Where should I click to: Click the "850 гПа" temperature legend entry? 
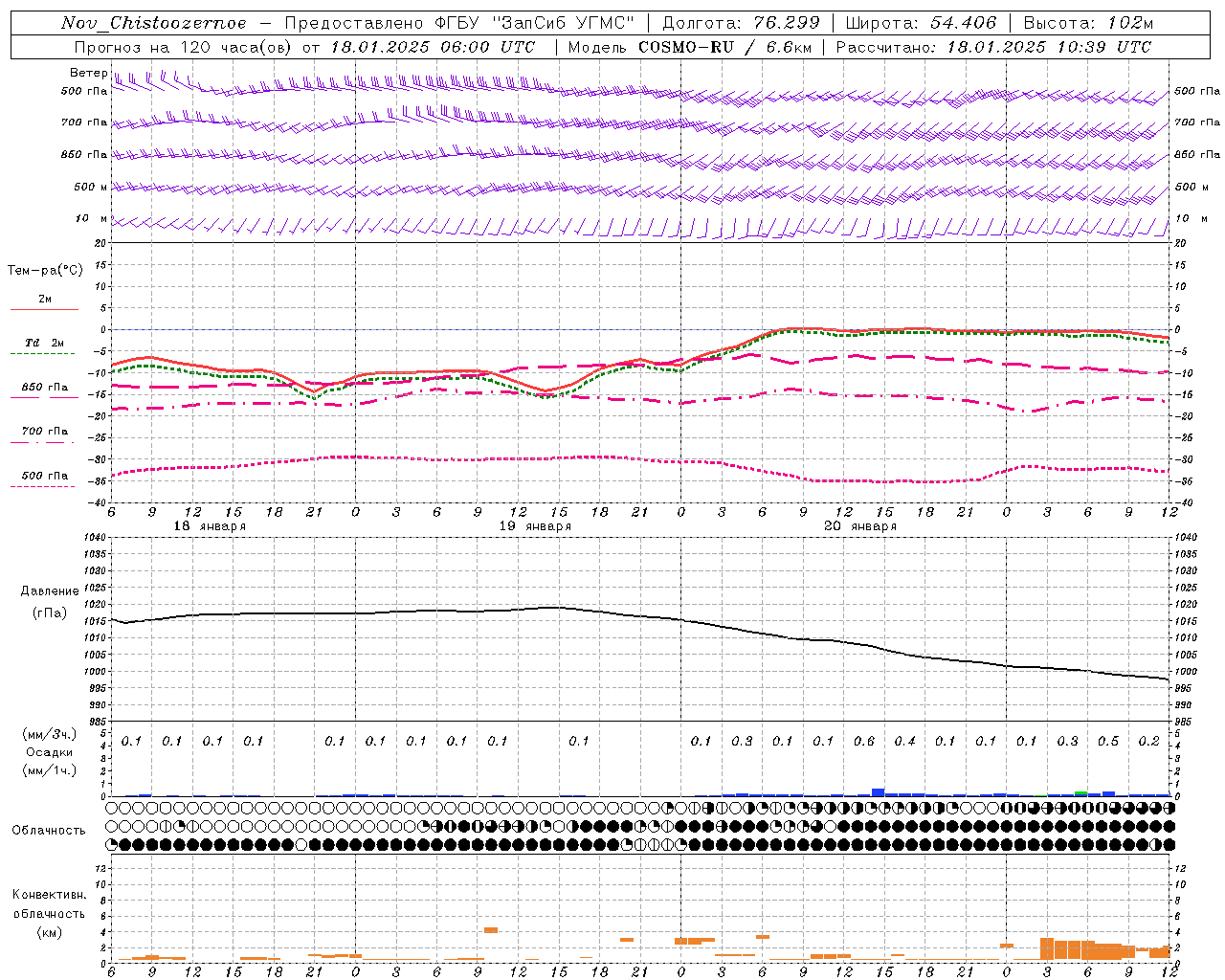(x=45, y=388)
